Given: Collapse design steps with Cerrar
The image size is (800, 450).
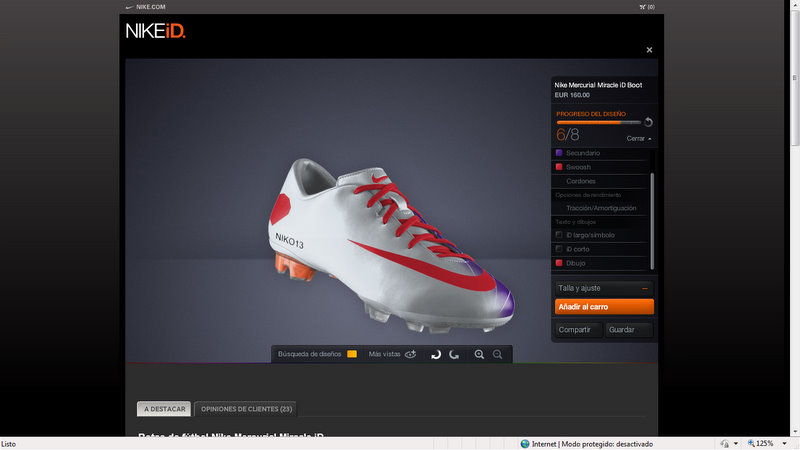Looking at the screenshot, I should 639,138.
